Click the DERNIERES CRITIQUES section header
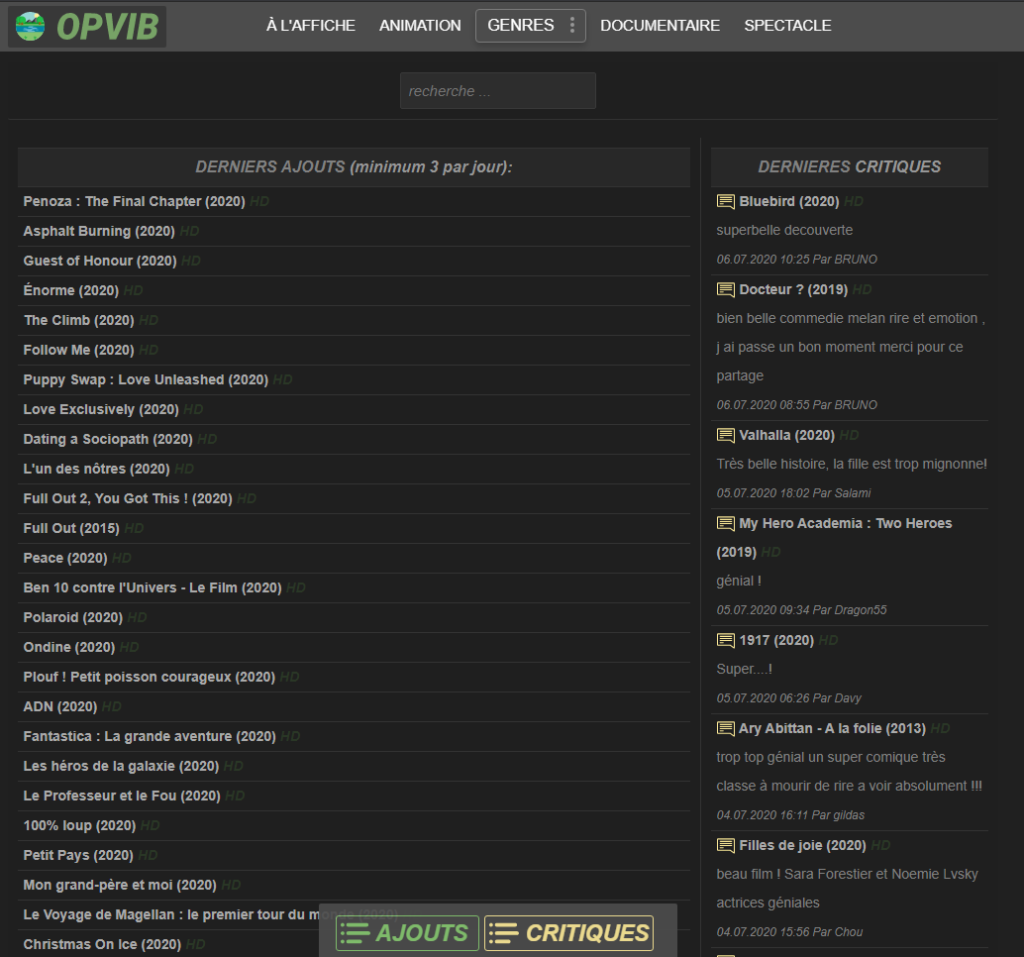Image resolution: width=1024 pixels, height=957 pixels. point(849,167)
